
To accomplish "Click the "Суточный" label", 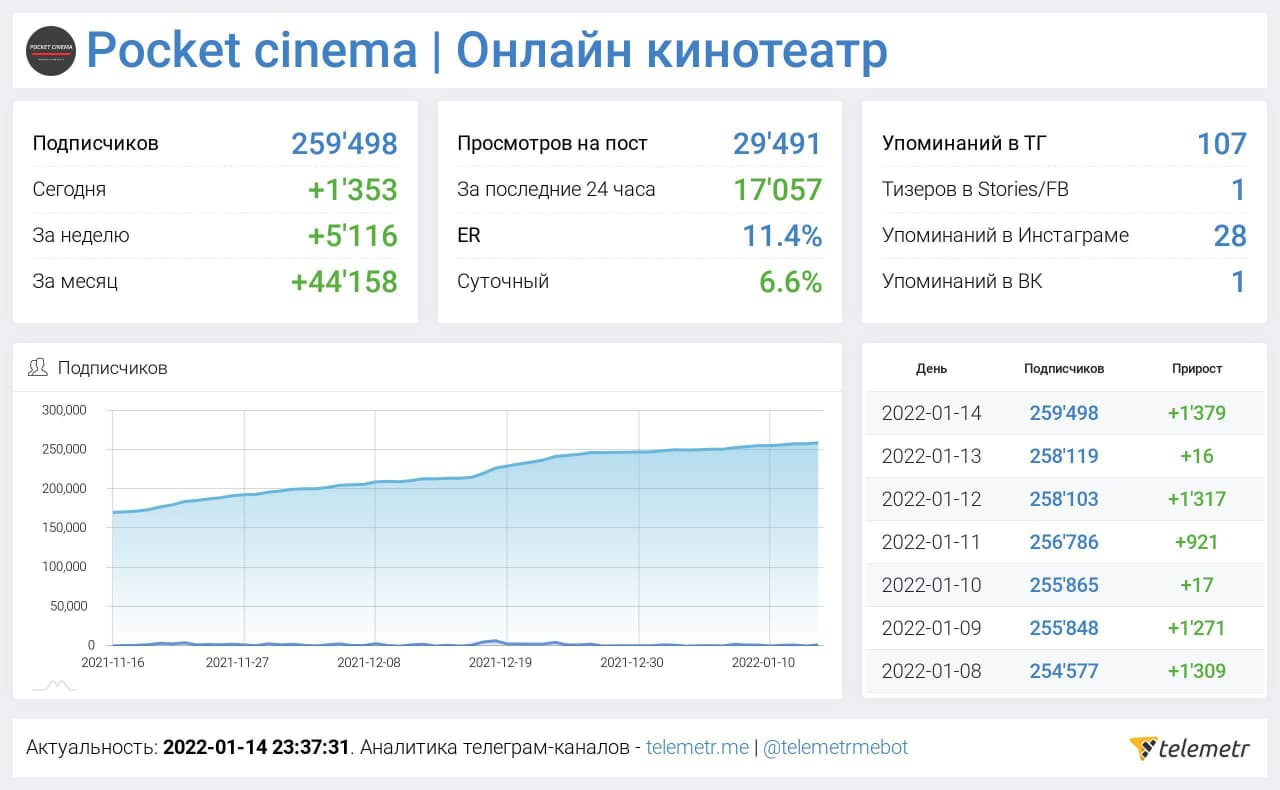I will tap(503, 281).
